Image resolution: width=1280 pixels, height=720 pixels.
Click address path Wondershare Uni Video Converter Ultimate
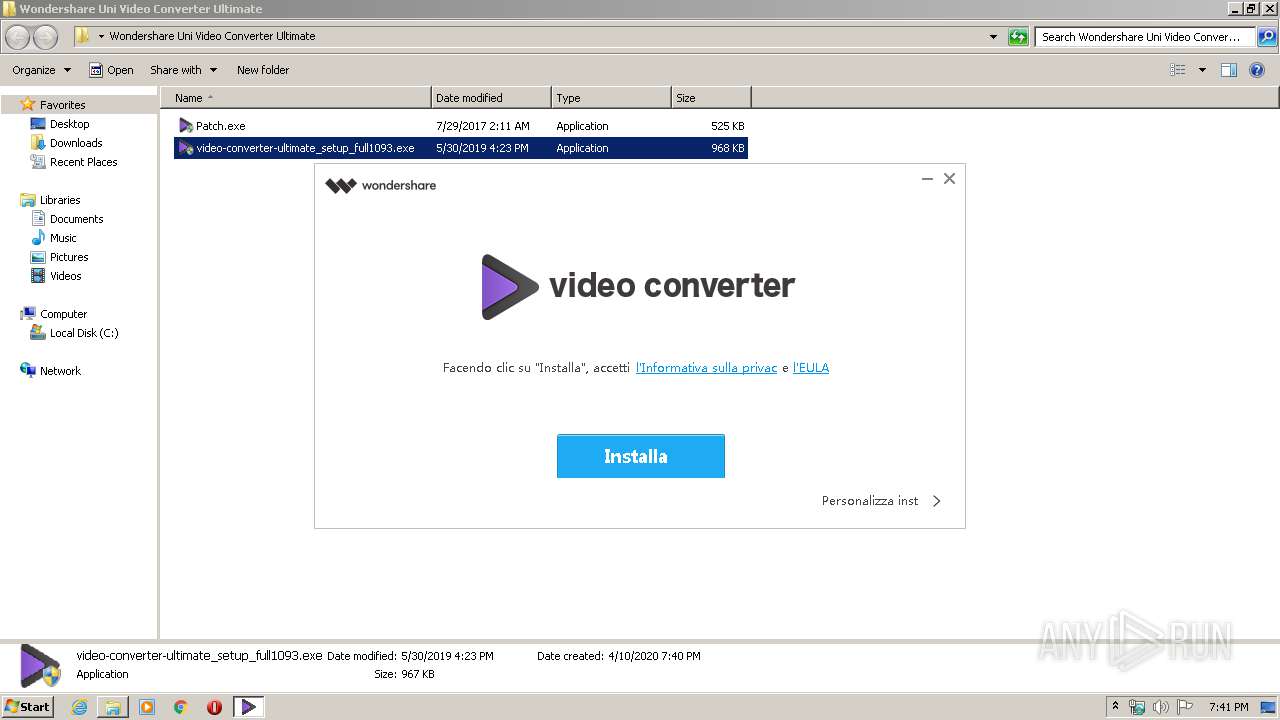[x=212, y=36]
